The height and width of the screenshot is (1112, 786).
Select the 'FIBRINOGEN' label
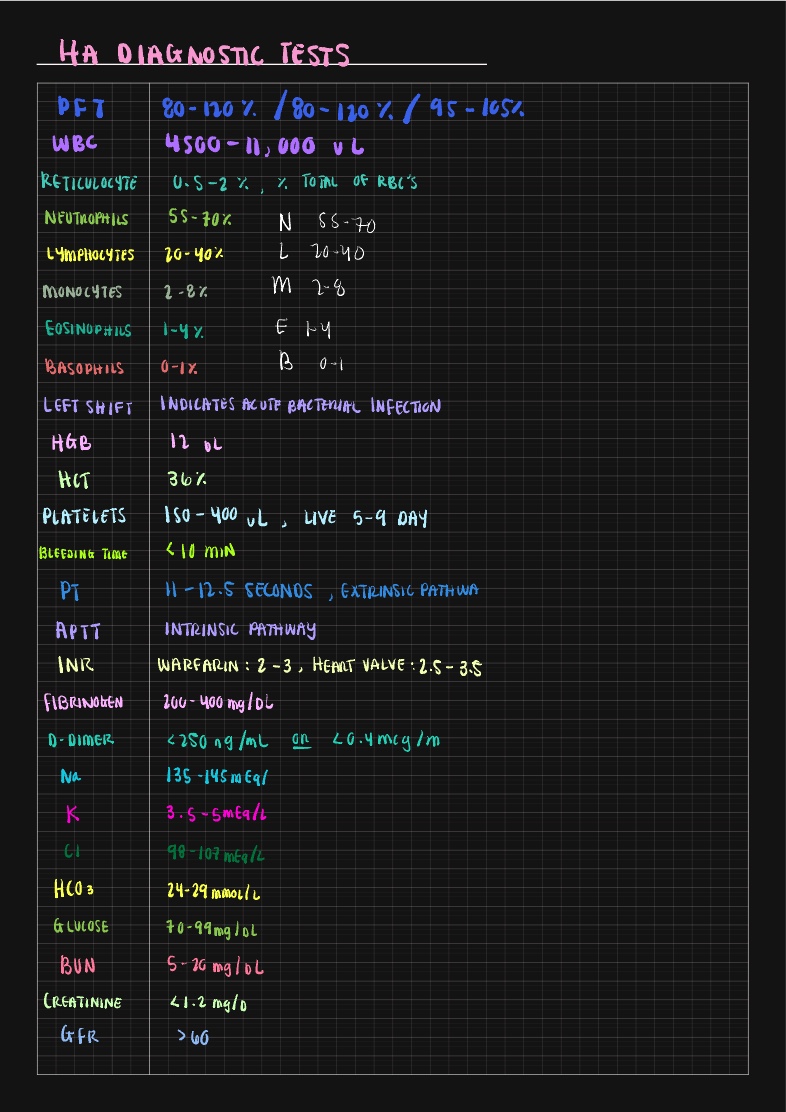83,702
